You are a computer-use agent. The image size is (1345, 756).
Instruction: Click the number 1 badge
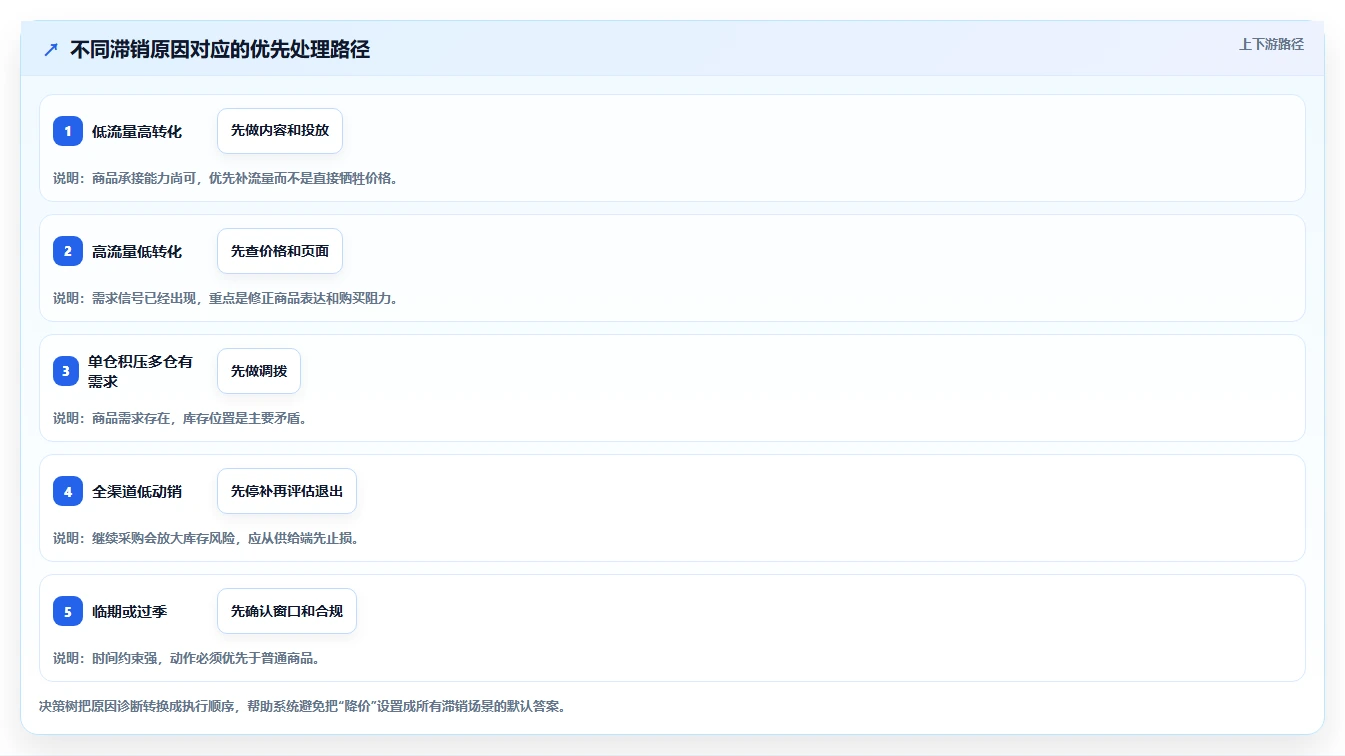click(68, 131)
